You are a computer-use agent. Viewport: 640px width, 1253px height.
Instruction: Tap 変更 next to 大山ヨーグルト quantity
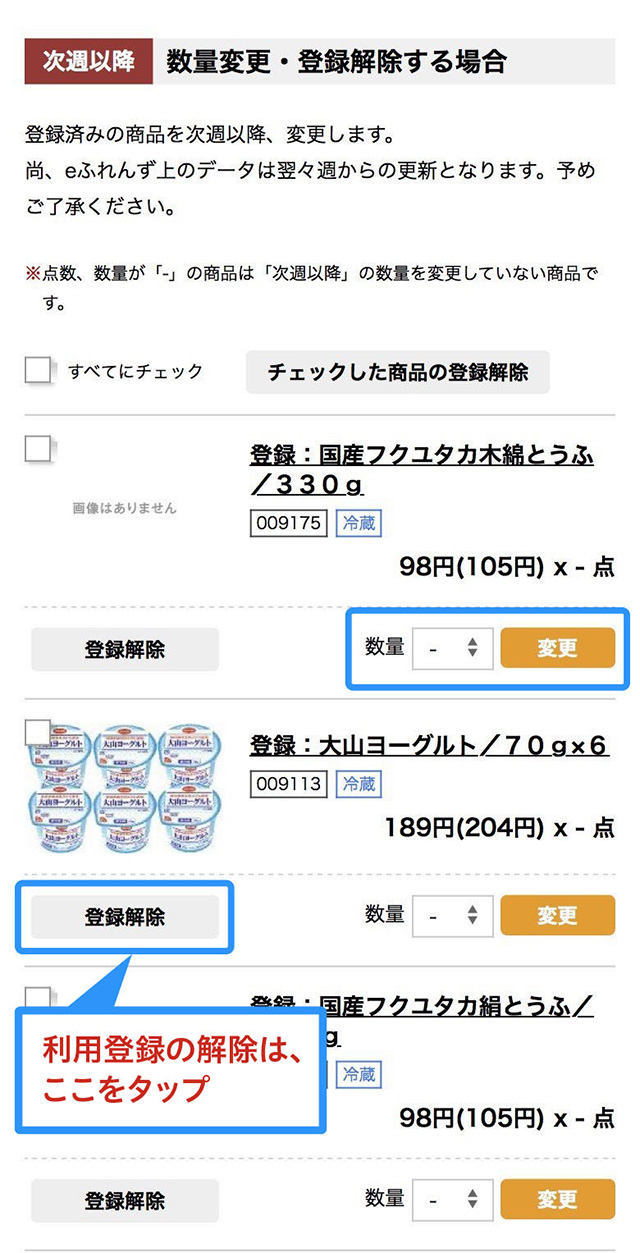pyautogui.click(x=557, y=914)
